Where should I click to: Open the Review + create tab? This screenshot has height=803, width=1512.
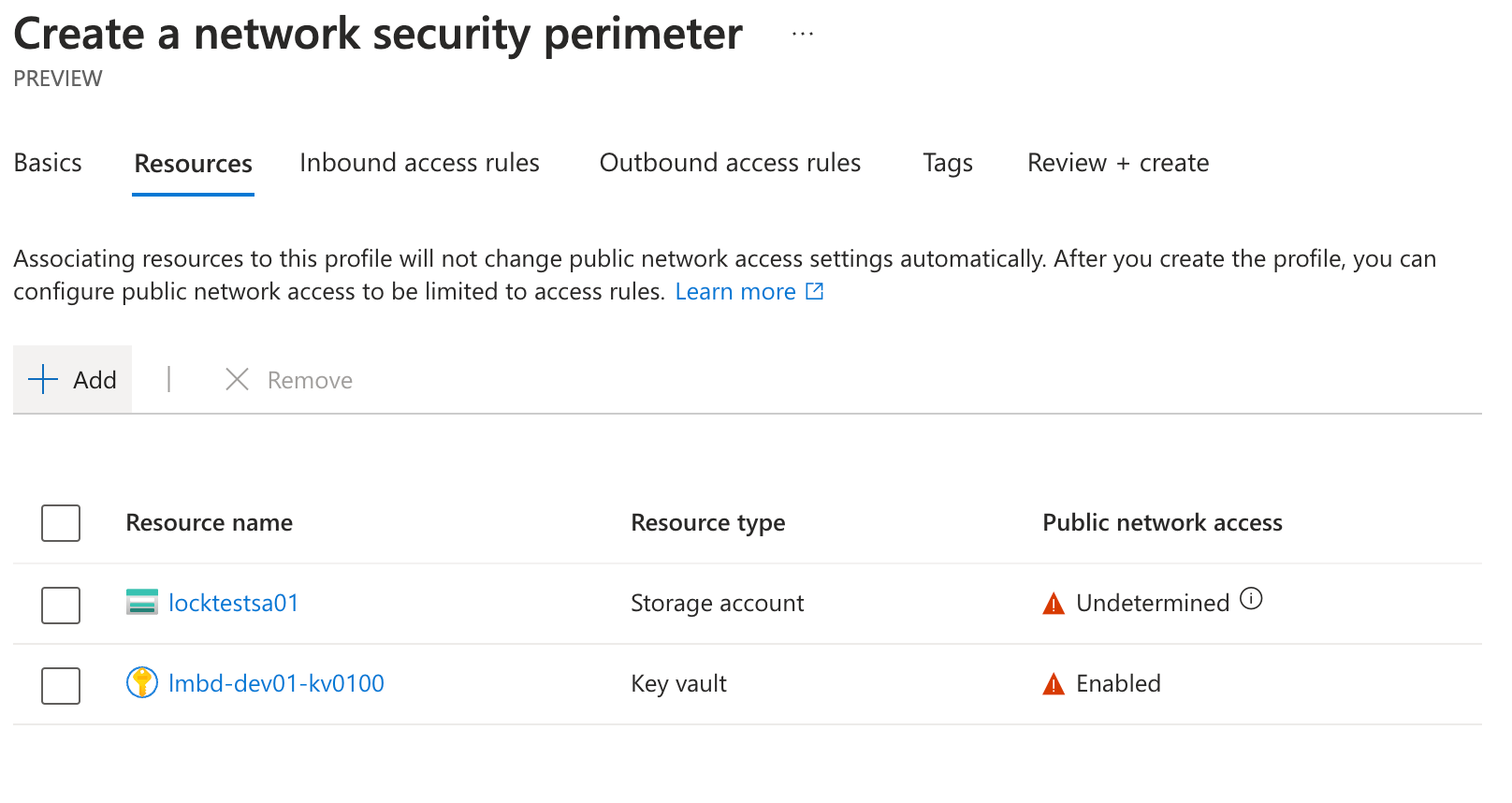(x=1118, y=163)
